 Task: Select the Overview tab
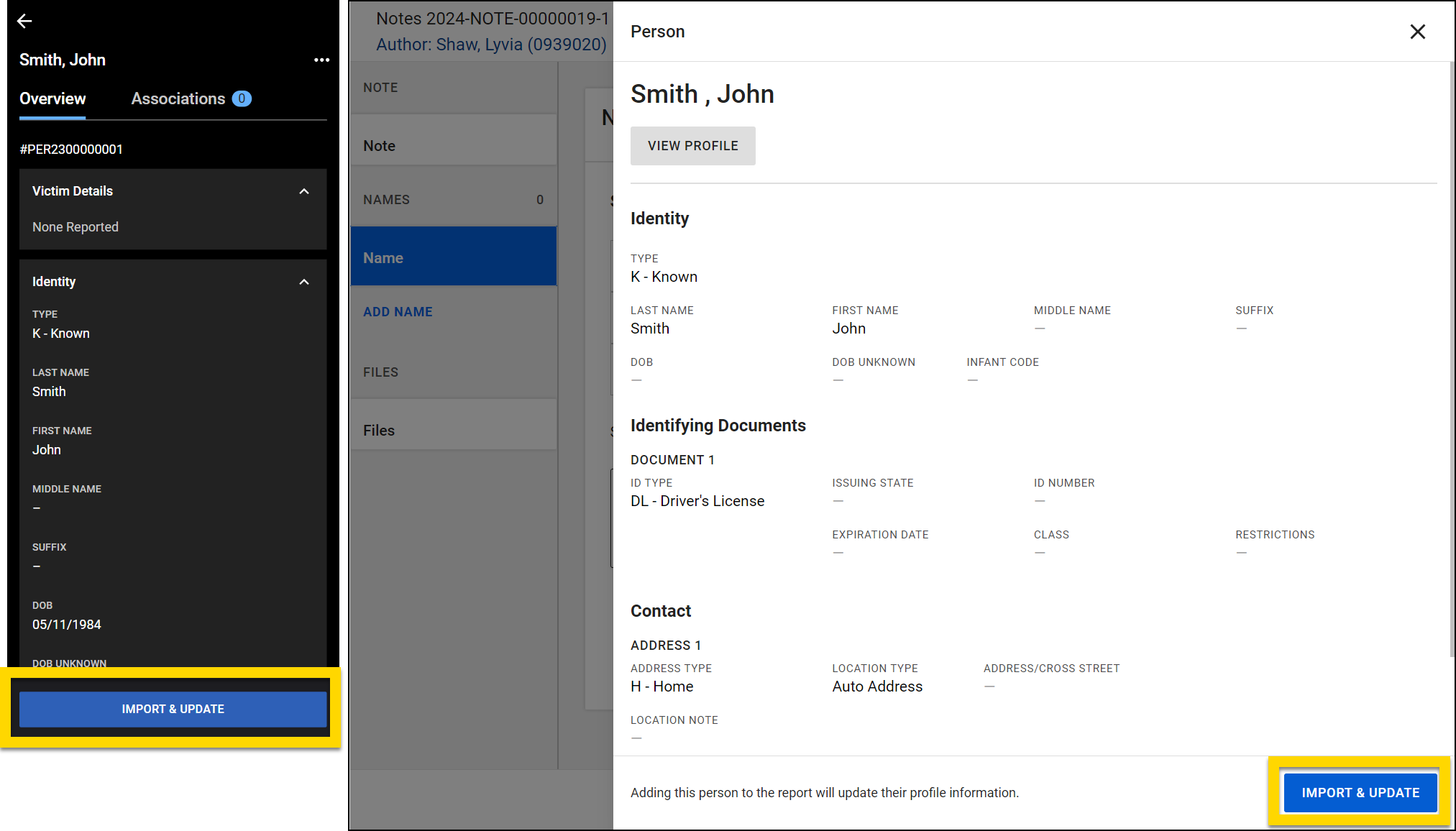click(52, 99)
